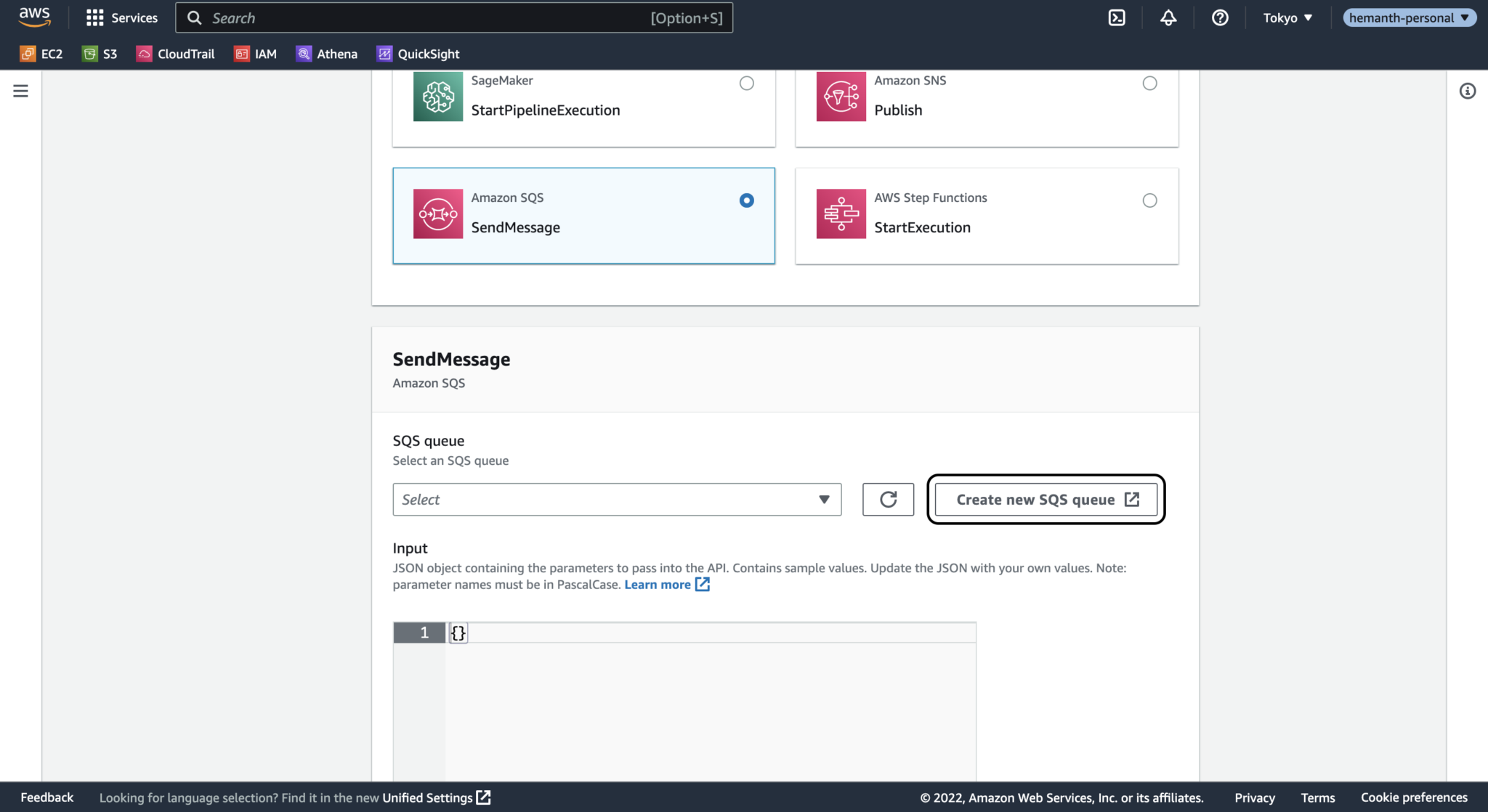Image resolution: width=1488 pixels, height=812 pixels.
Task: Open the AWS home console via aws logo
Action: 33,17
